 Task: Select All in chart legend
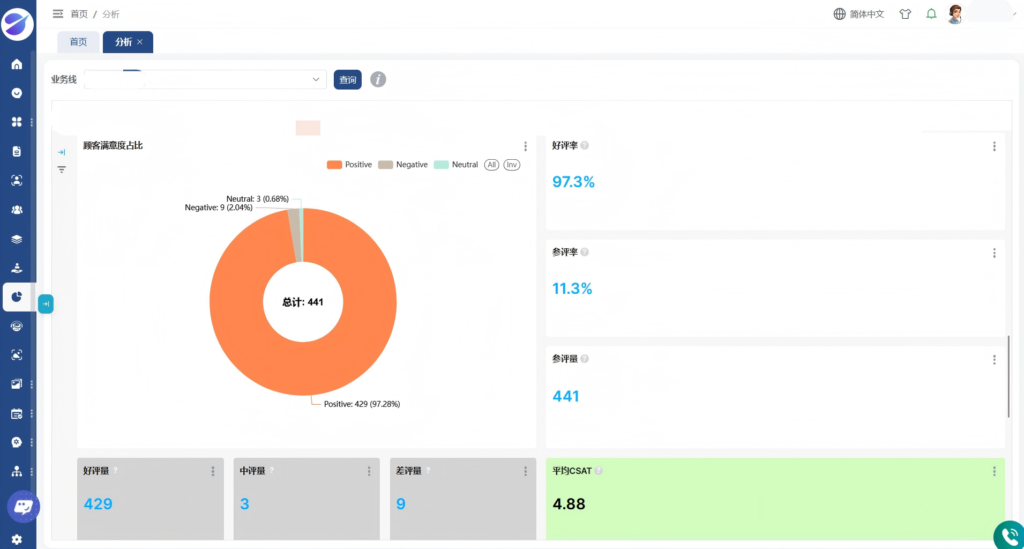click(x=492, y=165)
